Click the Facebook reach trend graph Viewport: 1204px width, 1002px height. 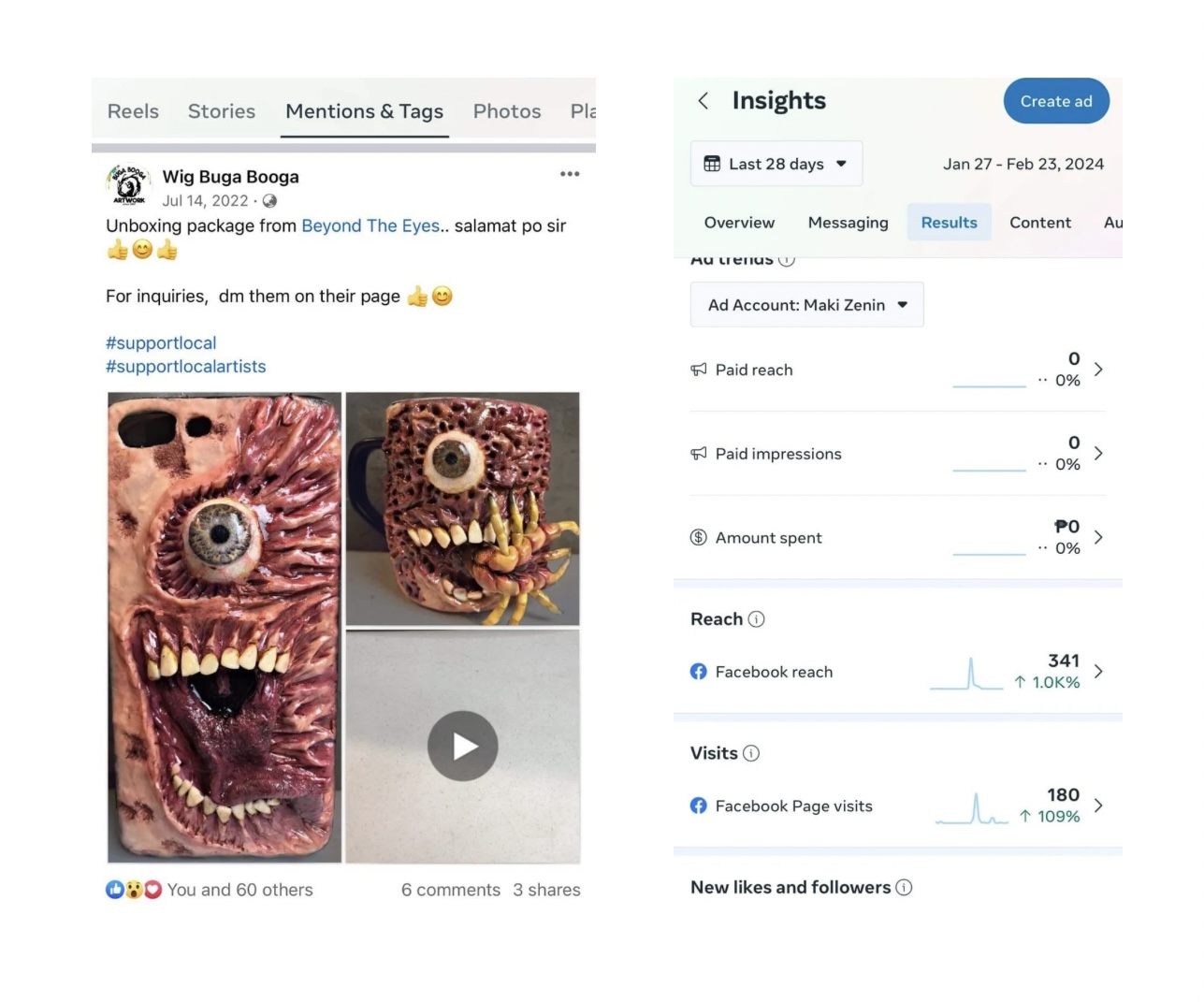click(966, 674)
